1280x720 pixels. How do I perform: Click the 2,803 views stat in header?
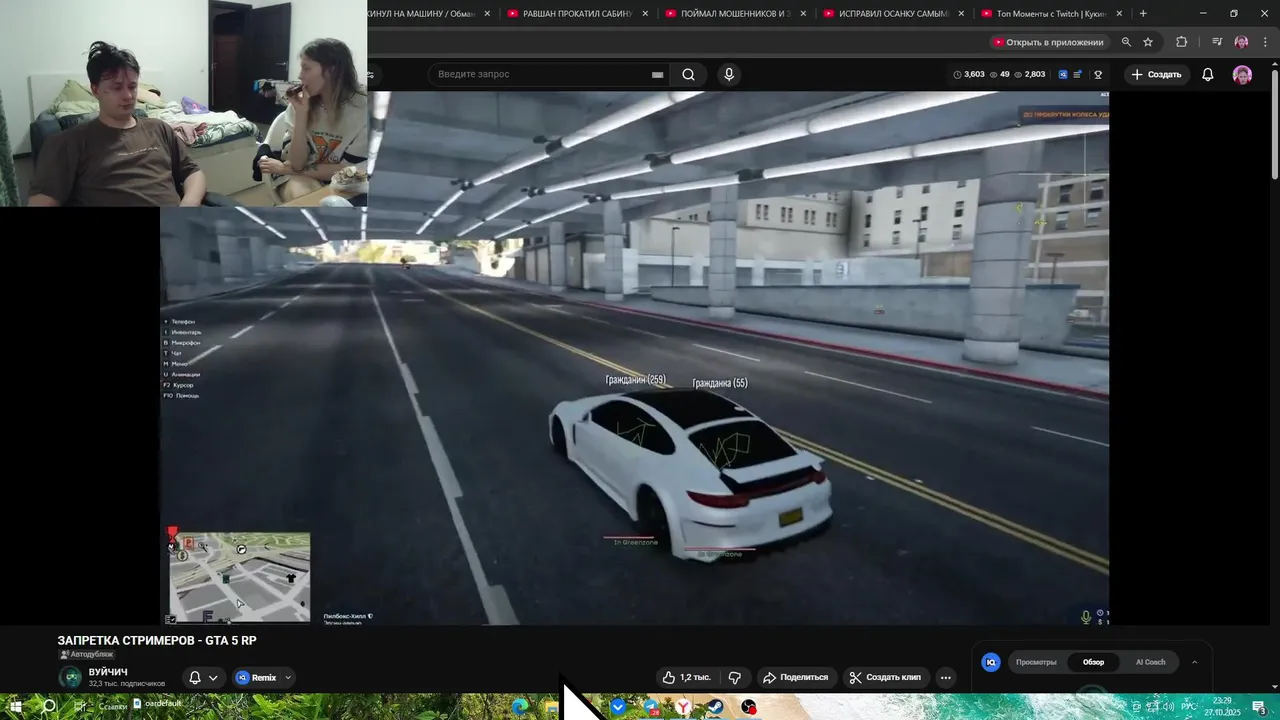pos(1029,74)
